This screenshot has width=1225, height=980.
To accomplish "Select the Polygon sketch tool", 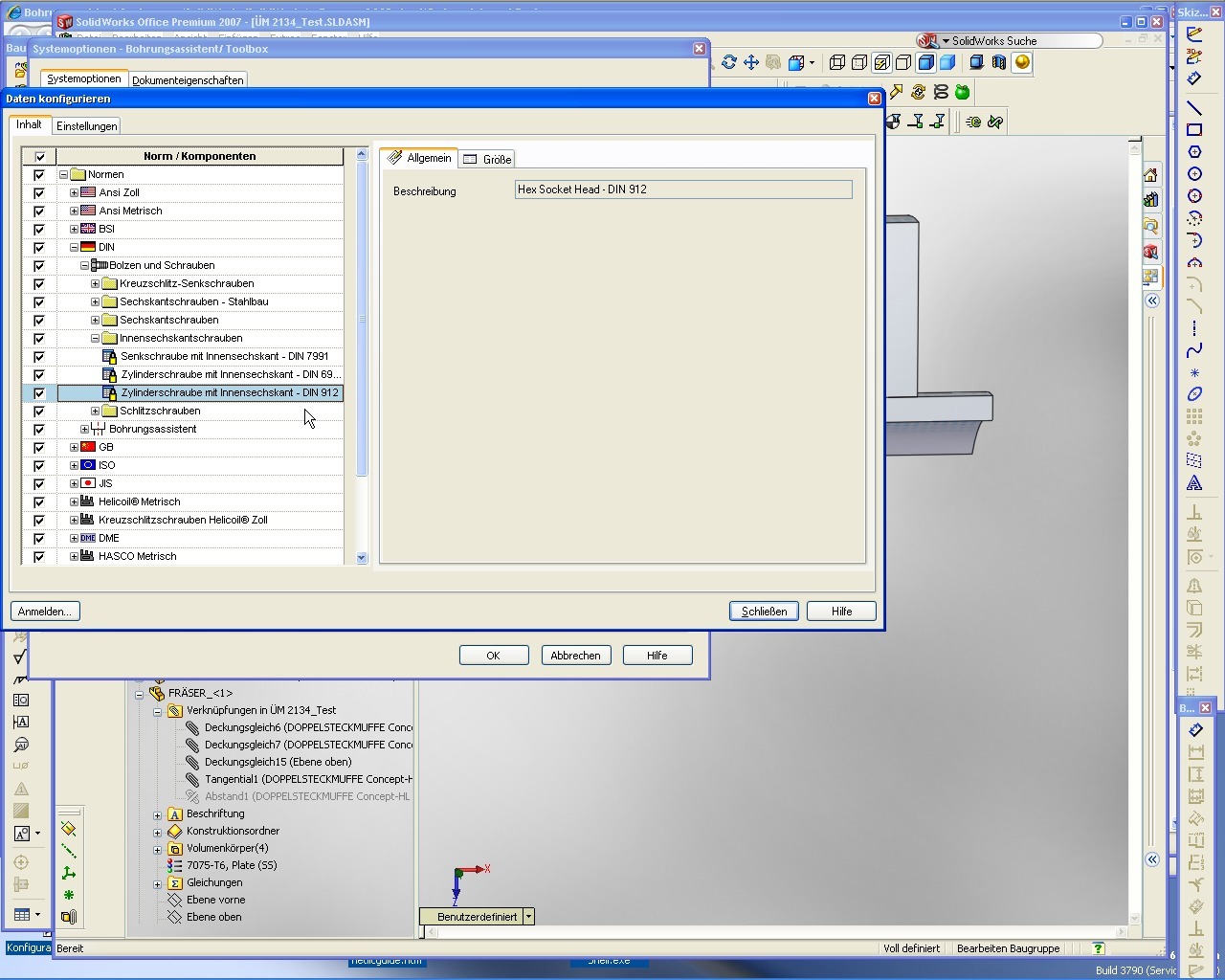I will click(x=1194, y=151).
